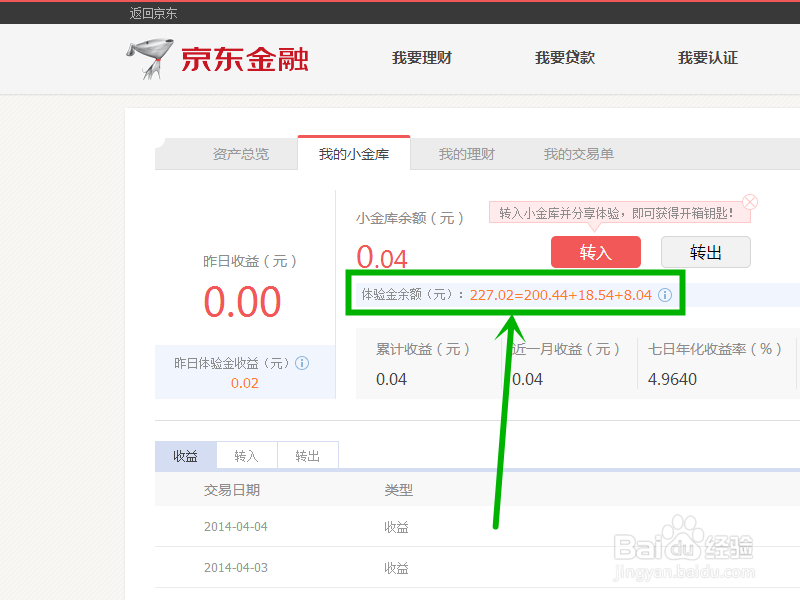Click the 小金库余额（元） label
The image size is (800, 600).
tap(410, 218)
